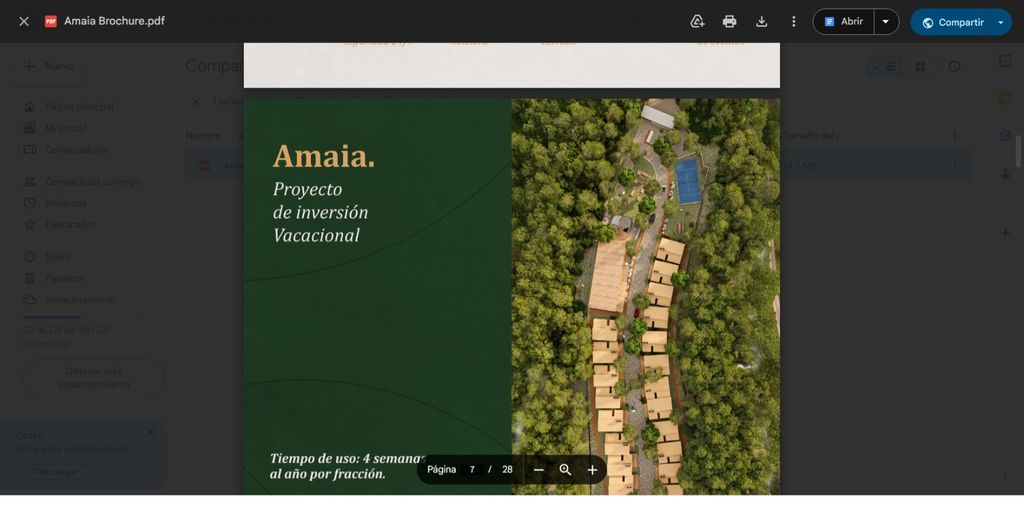
Task: Click the Nuevo button in Drive
Action: click(51, 67)
